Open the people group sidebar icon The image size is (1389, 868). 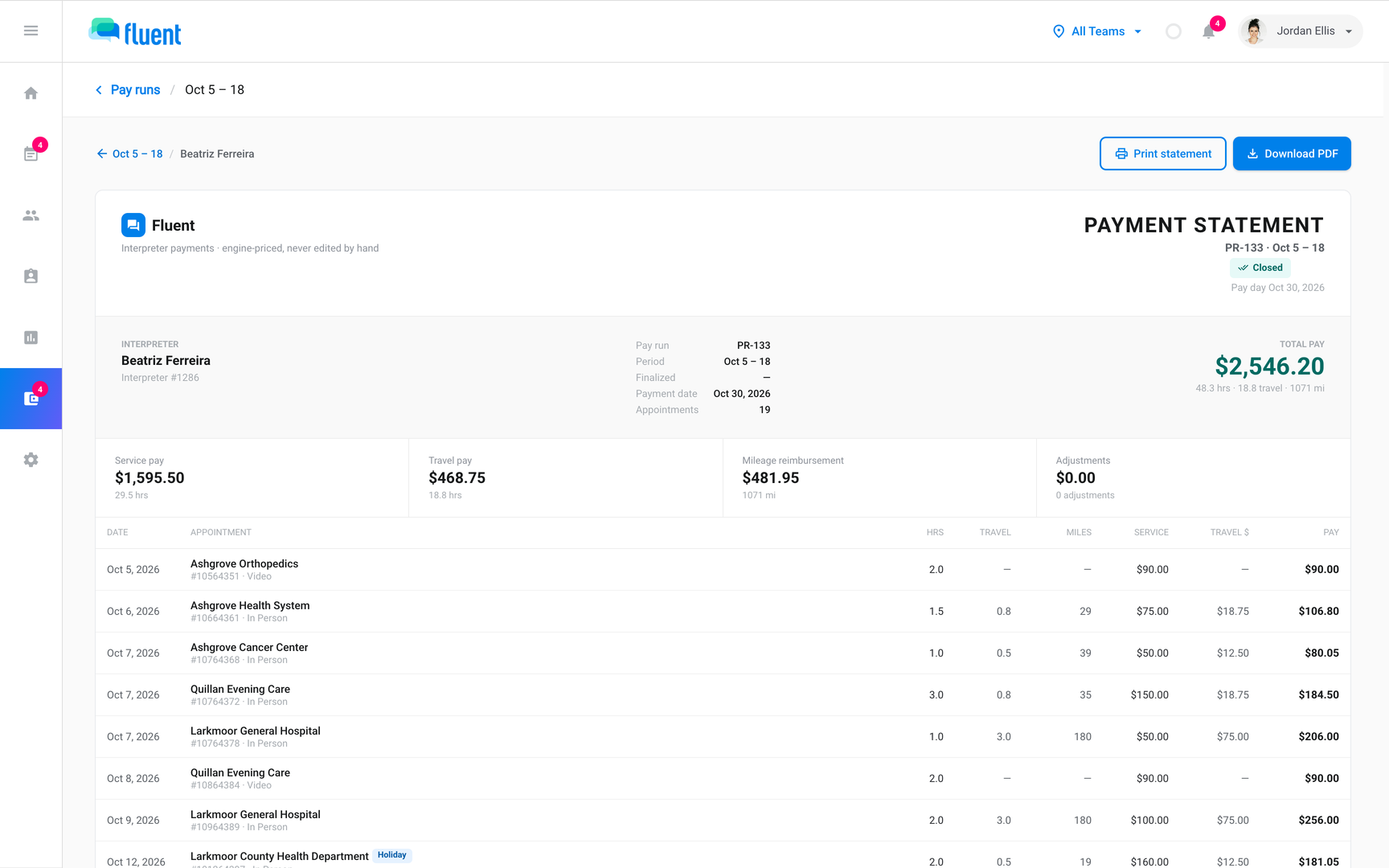click(31, 215)
